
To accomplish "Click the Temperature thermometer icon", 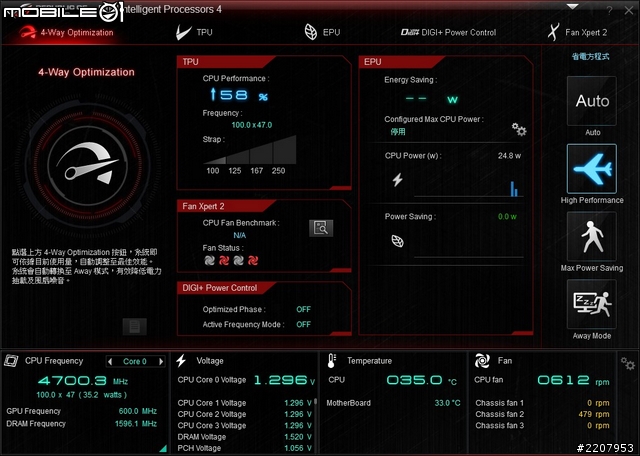I will click(x=331, y=361).
